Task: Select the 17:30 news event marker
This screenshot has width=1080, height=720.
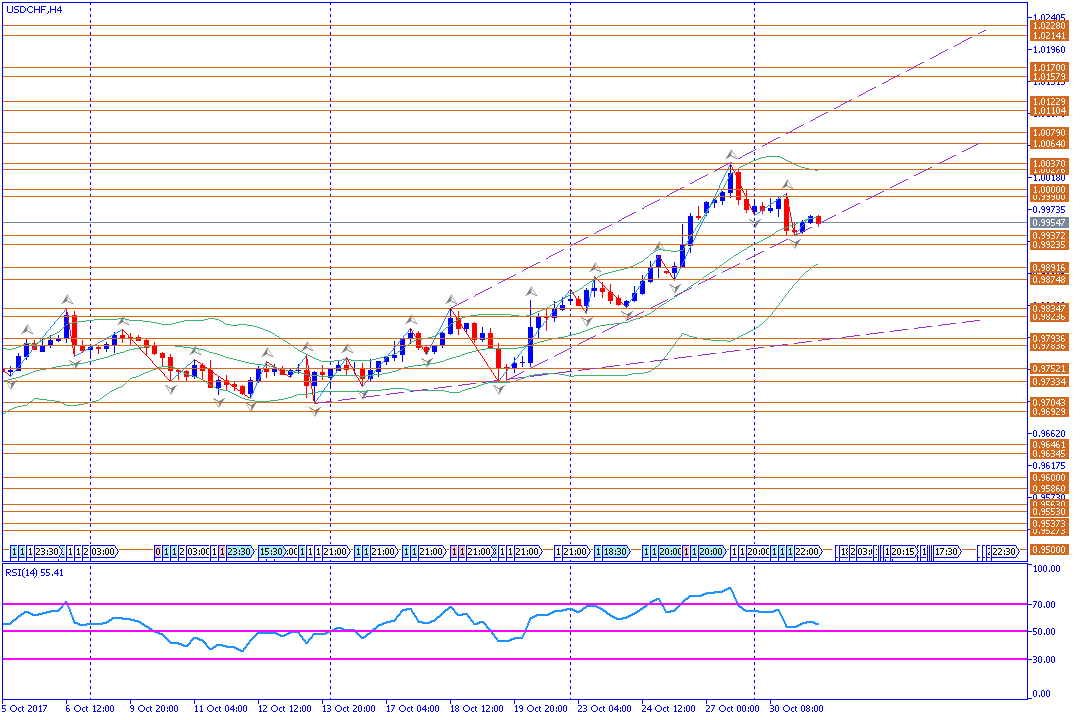Action: pyautogui.click(x=947, y=552)
